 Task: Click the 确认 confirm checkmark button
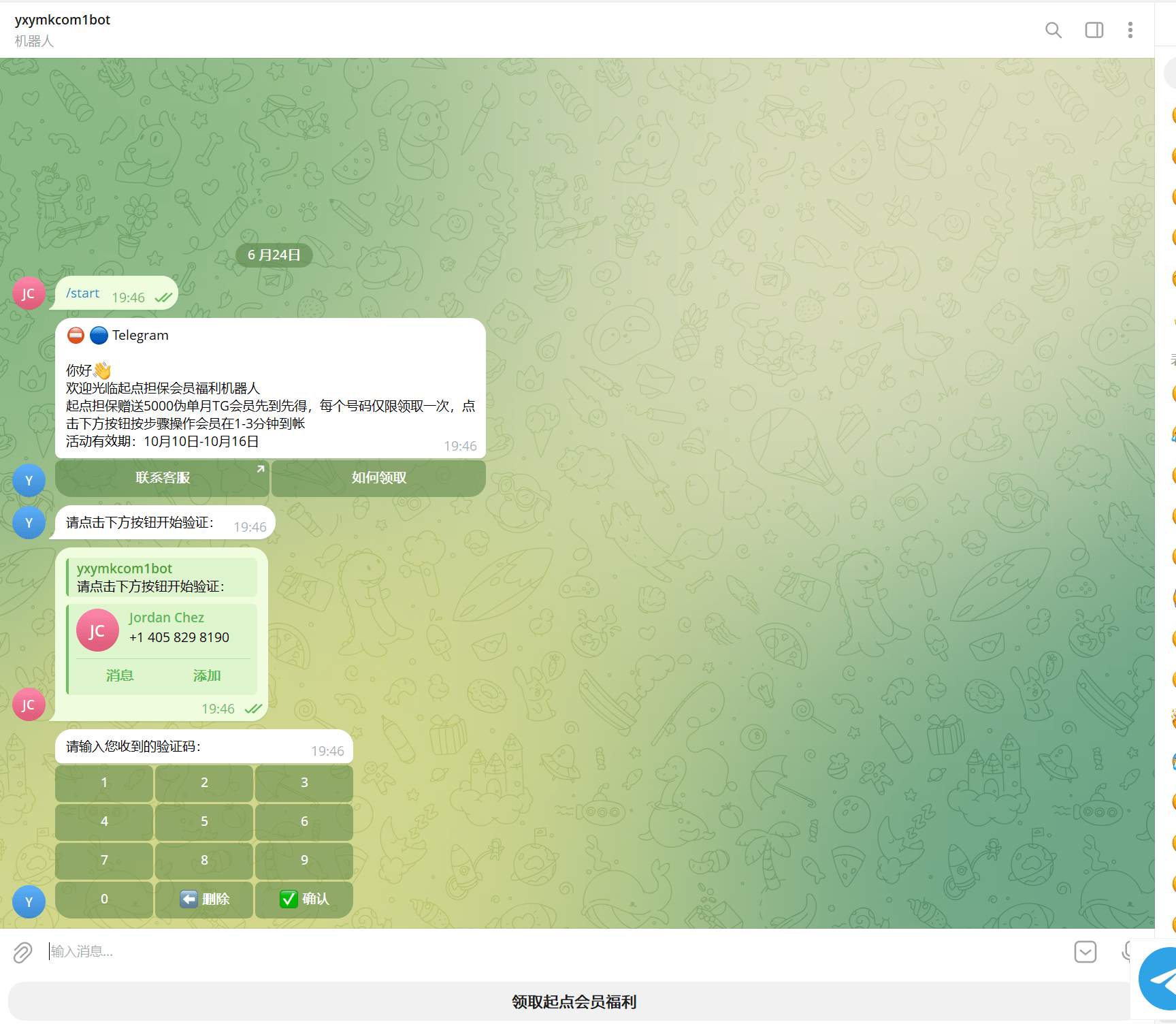304,899
